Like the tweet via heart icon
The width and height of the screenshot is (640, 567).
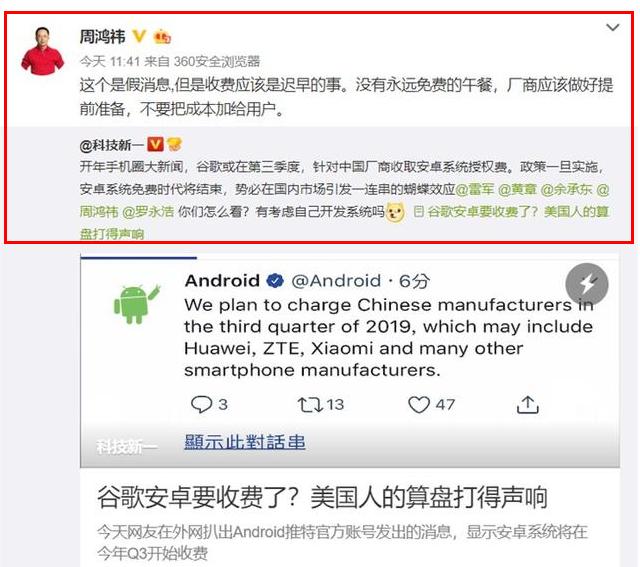(x=419, y=405)
